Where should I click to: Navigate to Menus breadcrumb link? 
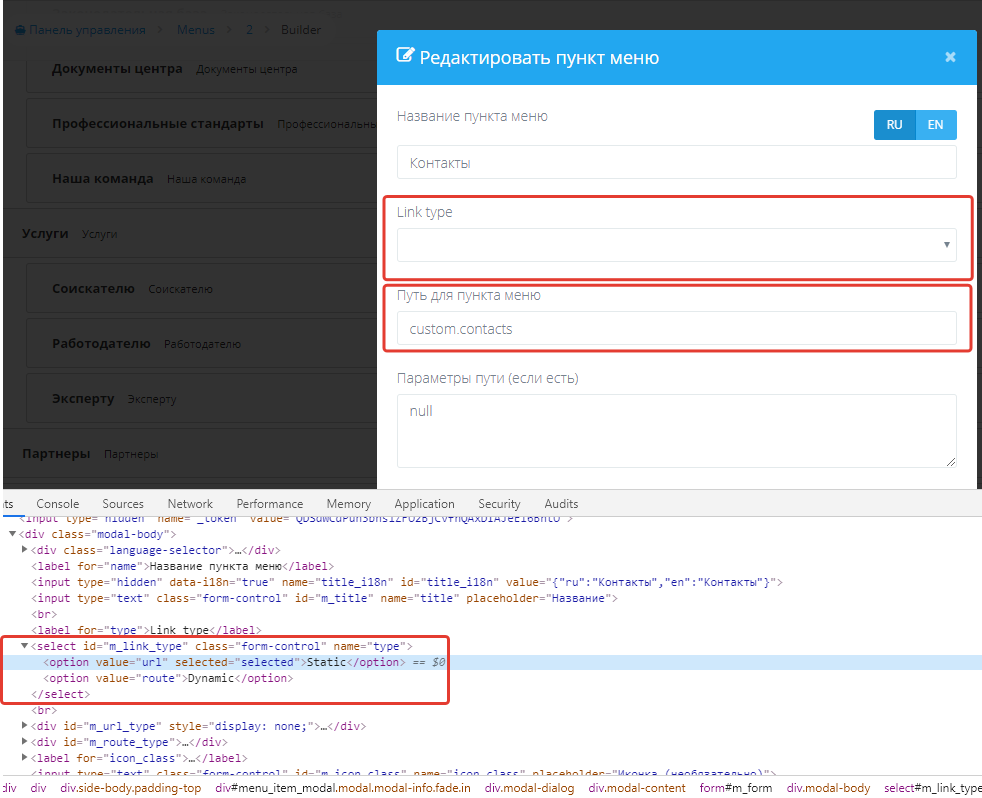coord(195,29)
